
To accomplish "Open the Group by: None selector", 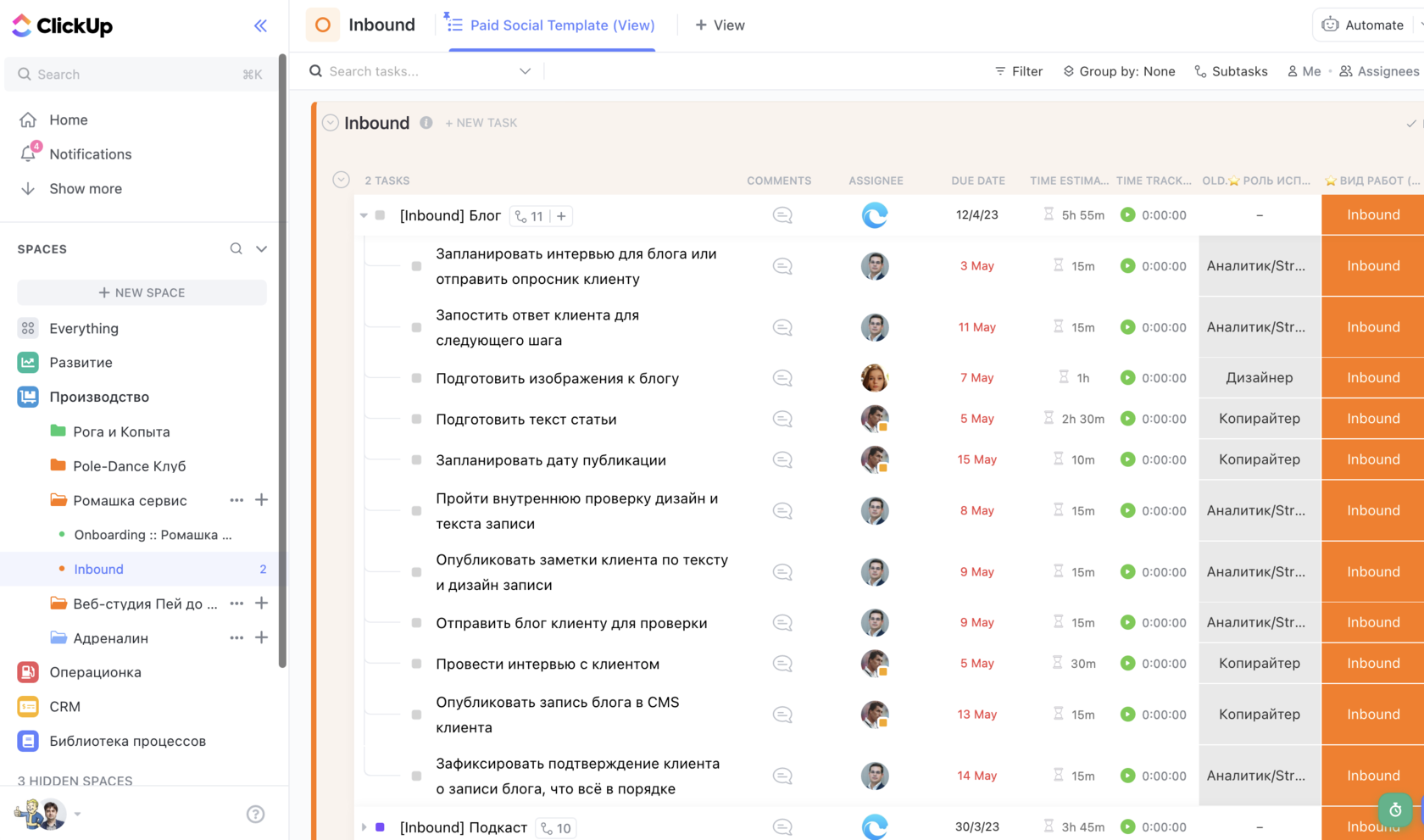I will tap(1119, 71).
